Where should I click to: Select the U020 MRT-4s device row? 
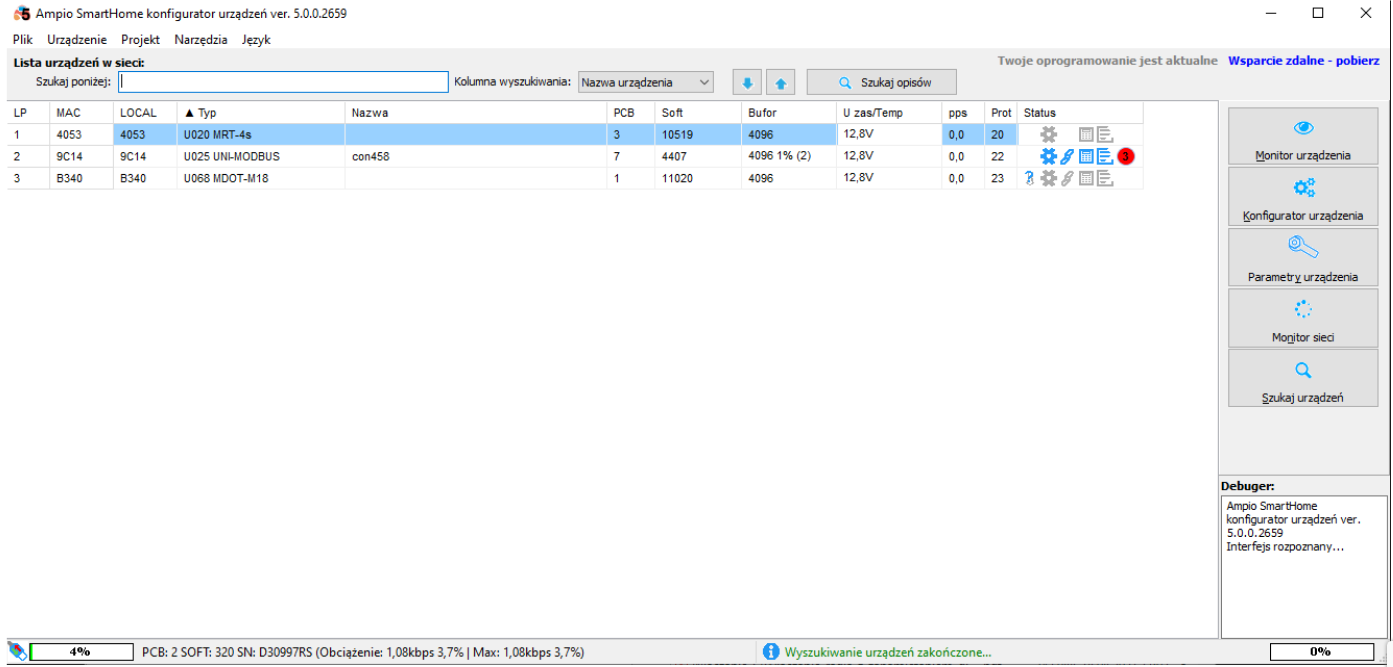575,134
